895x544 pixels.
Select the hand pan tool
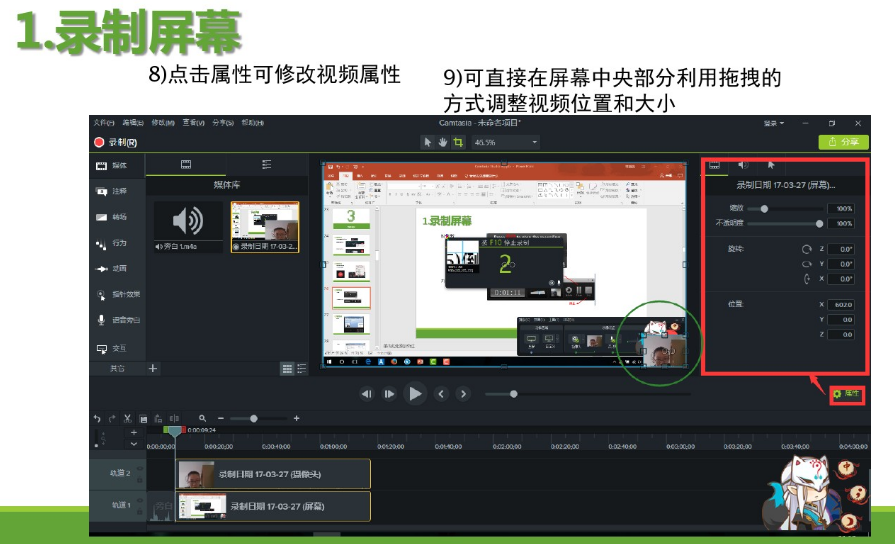click(442, 142)
